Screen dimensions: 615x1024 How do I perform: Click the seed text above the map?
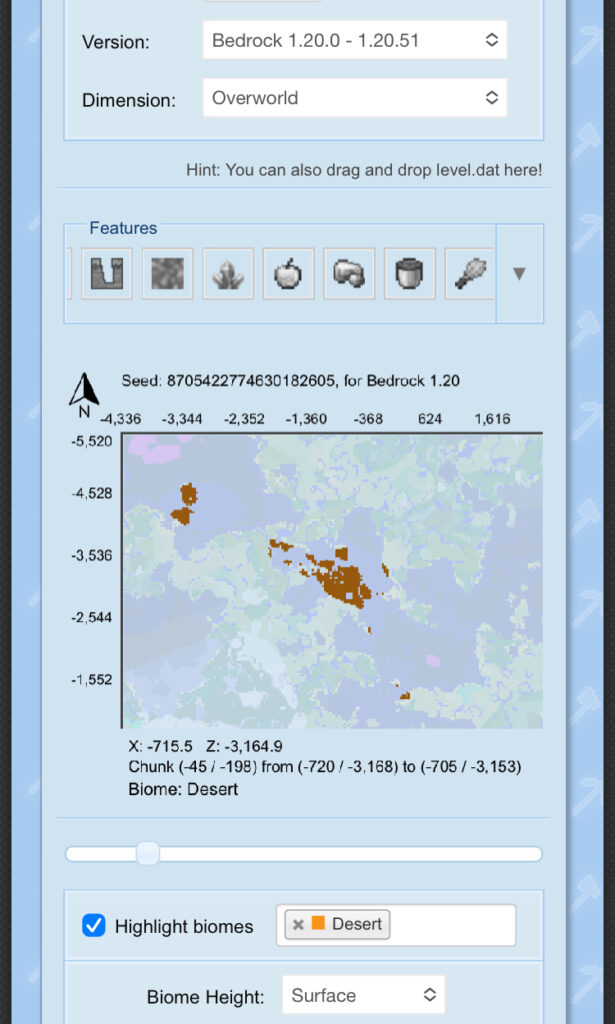291,381
